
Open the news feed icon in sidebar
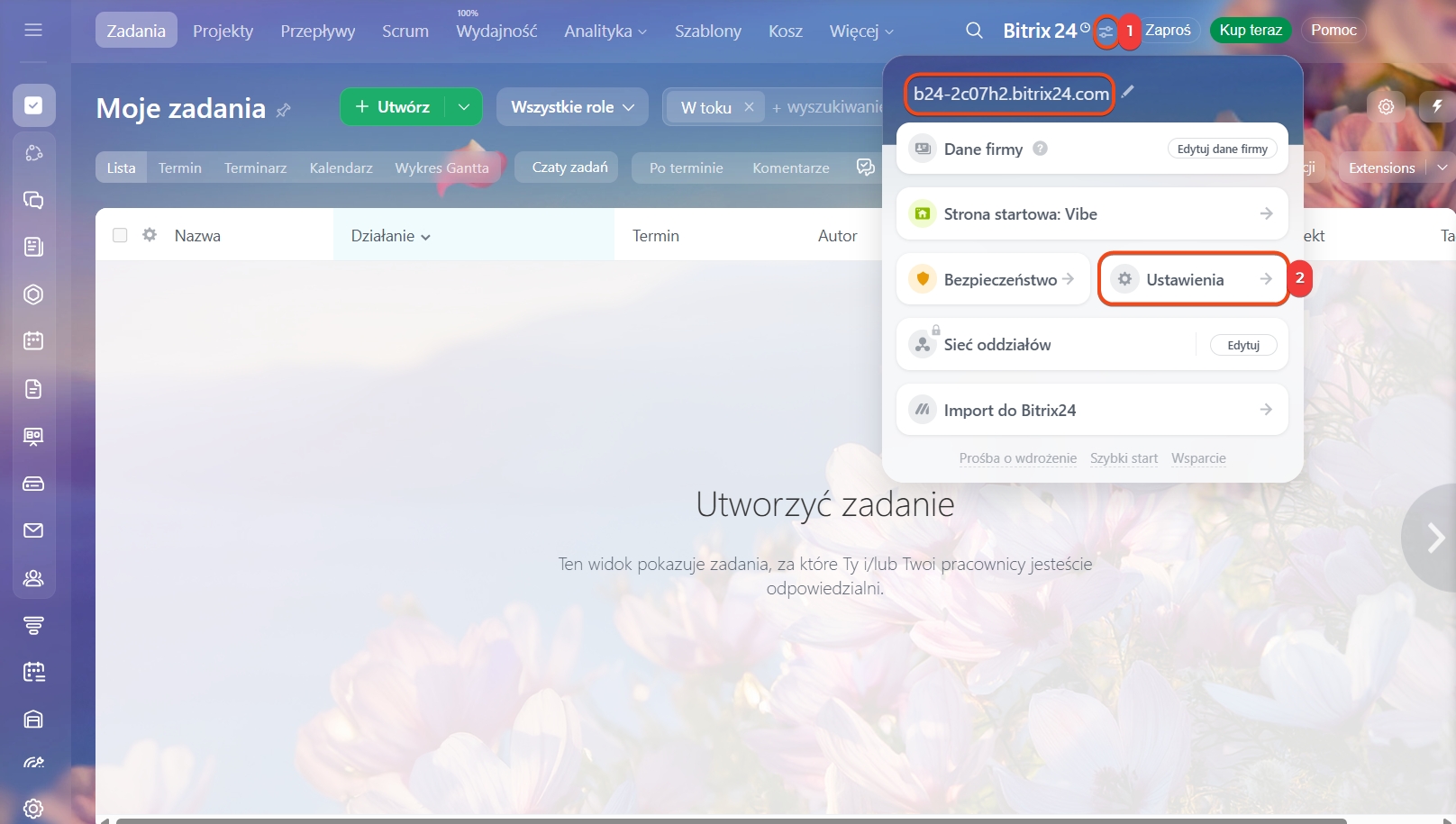point(33,247)
